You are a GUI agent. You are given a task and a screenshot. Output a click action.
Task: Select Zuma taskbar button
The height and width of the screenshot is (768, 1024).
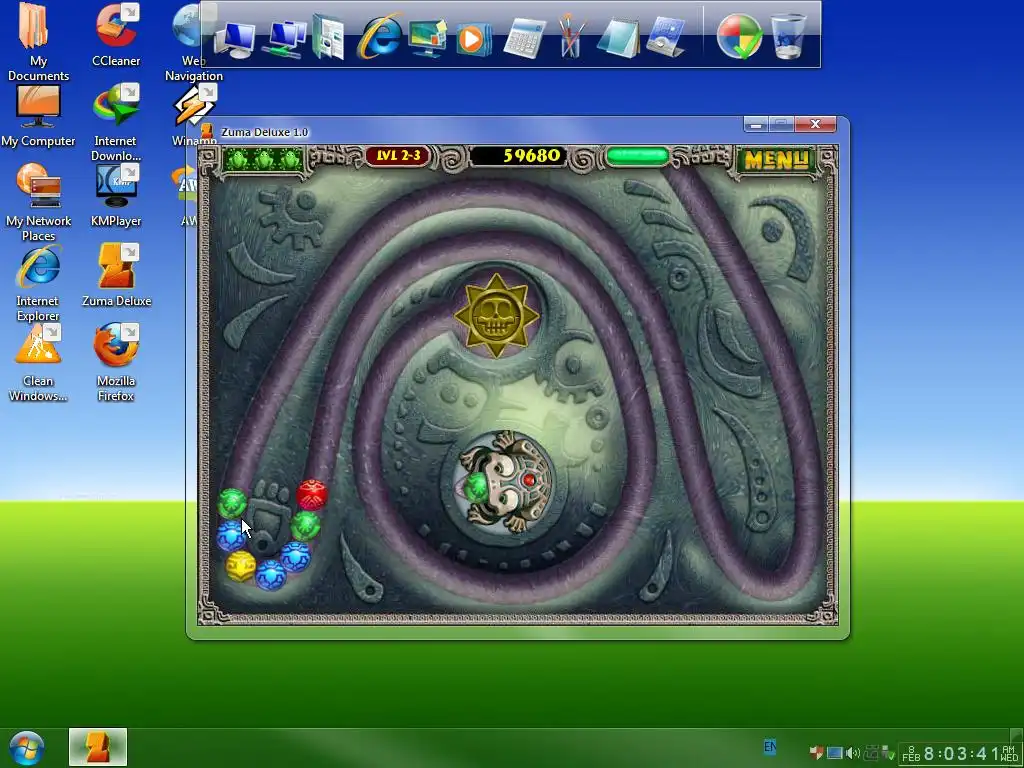coord(98,747)
